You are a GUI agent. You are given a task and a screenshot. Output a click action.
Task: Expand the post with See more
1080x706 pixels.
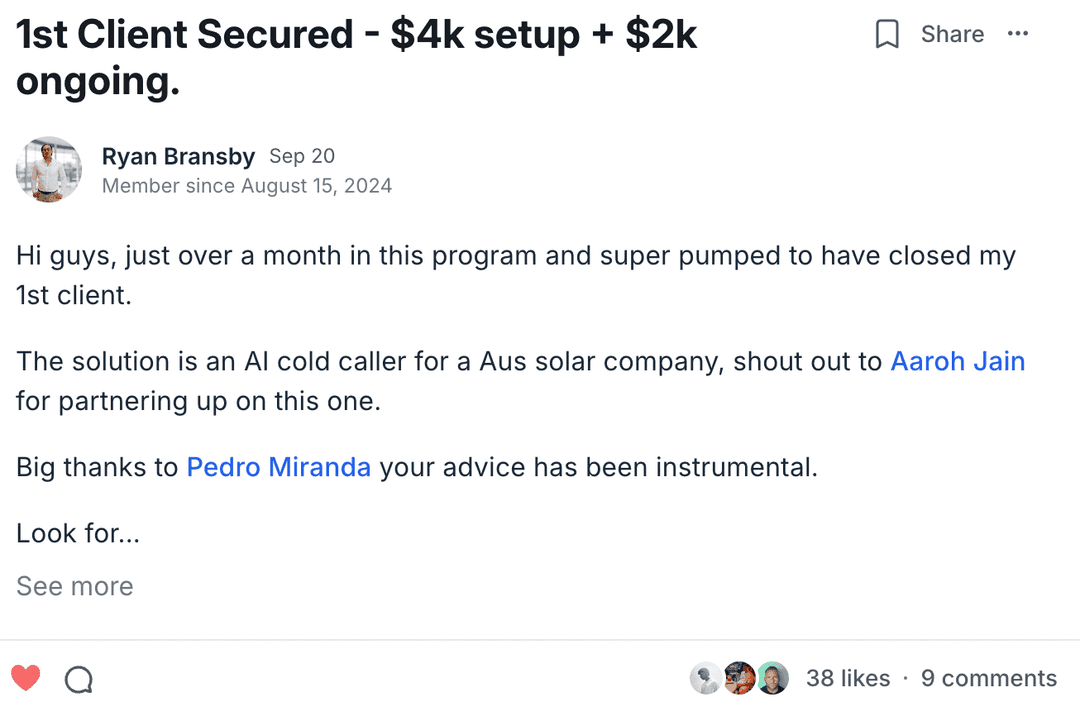coord(75,586)
